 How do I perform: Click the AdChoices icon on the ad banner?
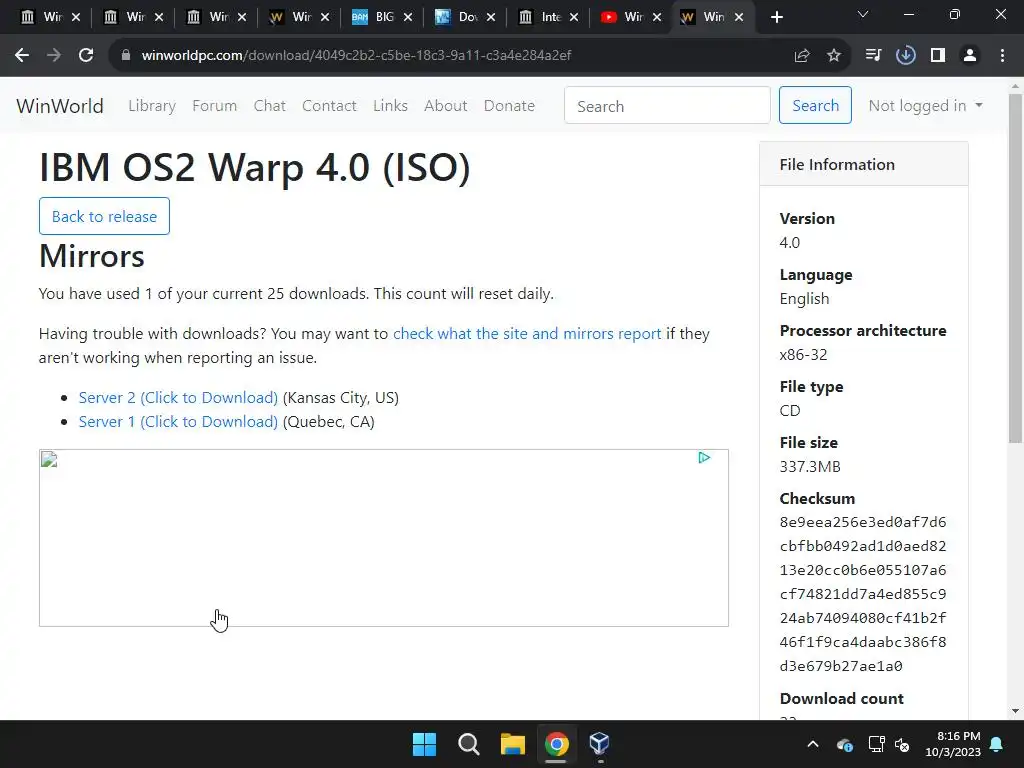tap(704, 458)
